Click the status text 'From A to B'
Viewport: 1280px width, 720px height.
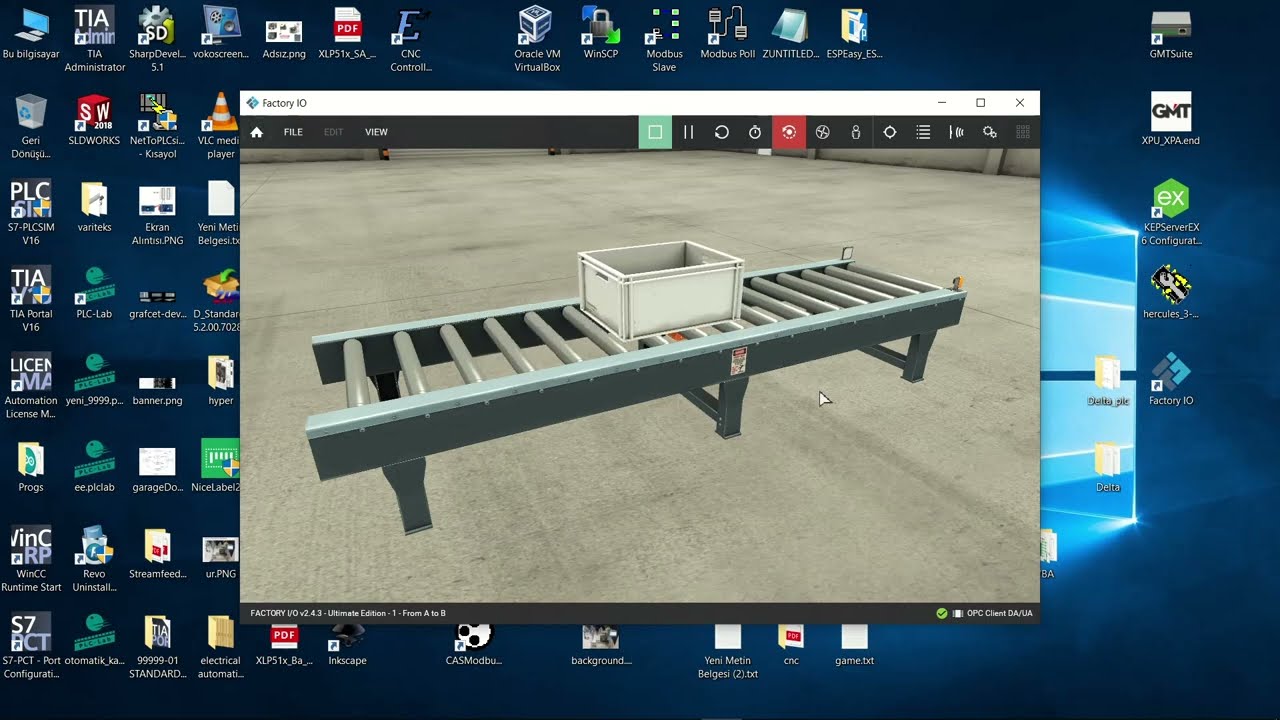pos(423,613)
